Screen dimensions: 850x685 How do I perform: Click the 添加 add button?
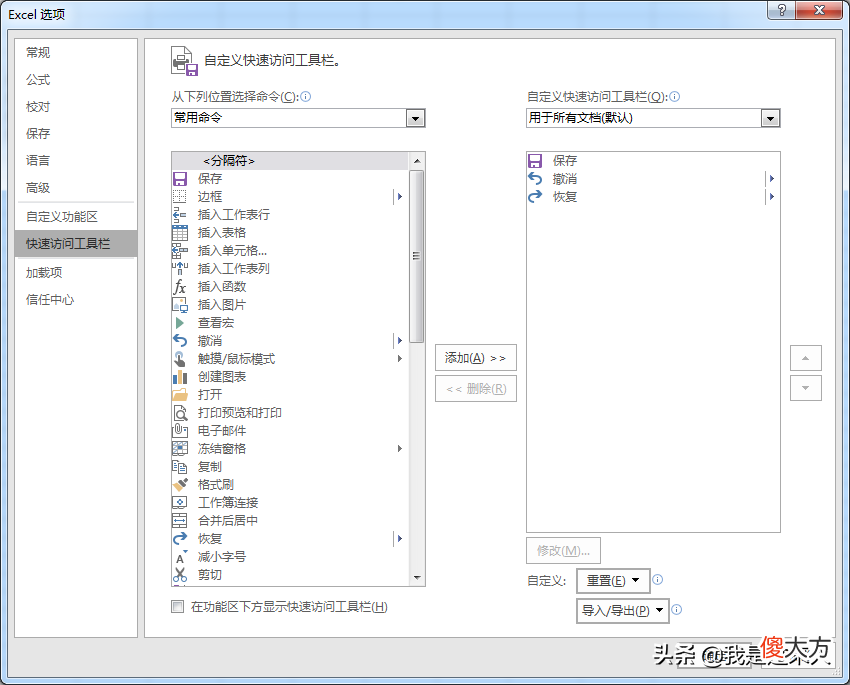475,358
